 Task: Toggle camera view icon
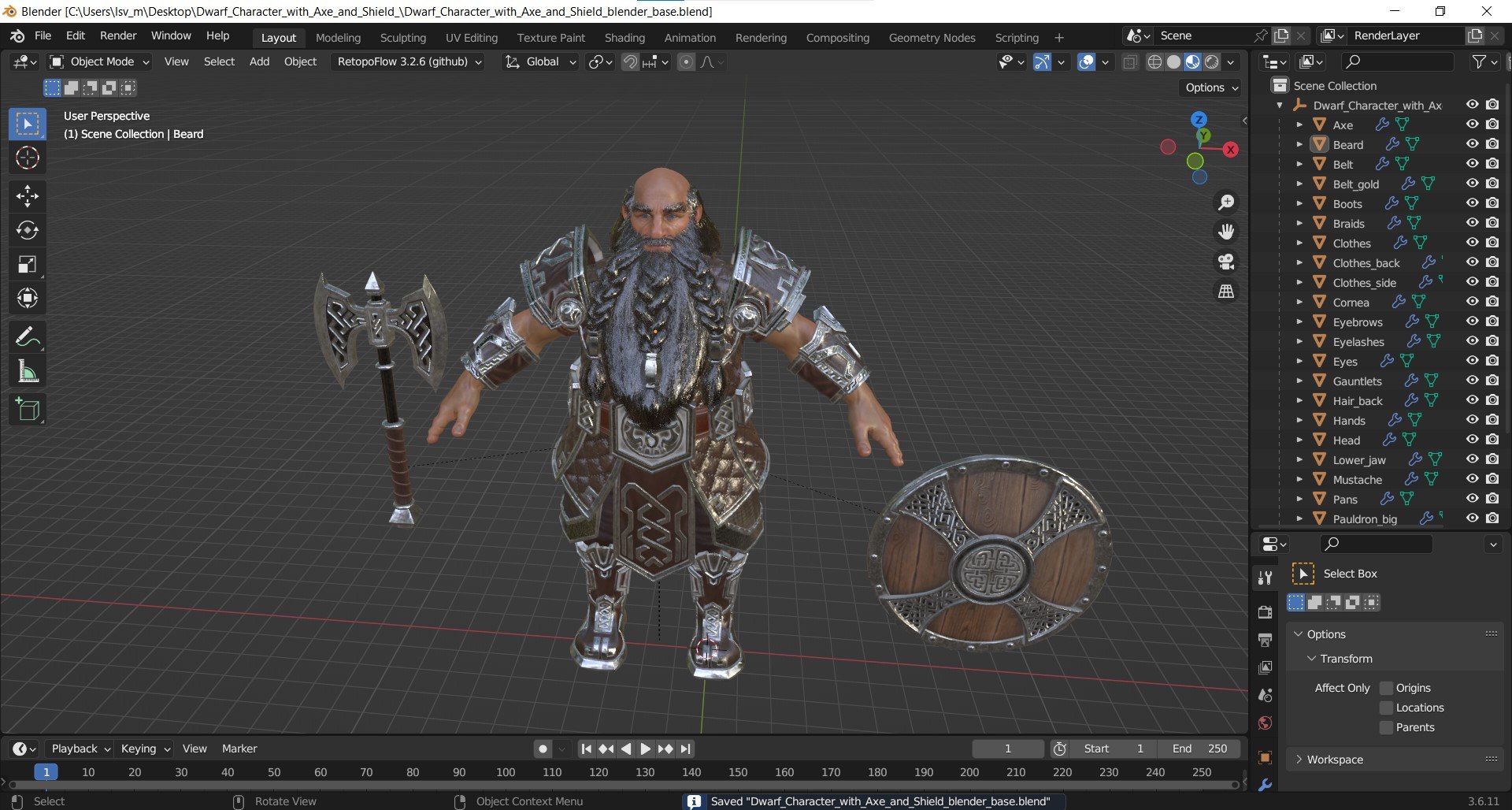click(x=1226, y=262)
